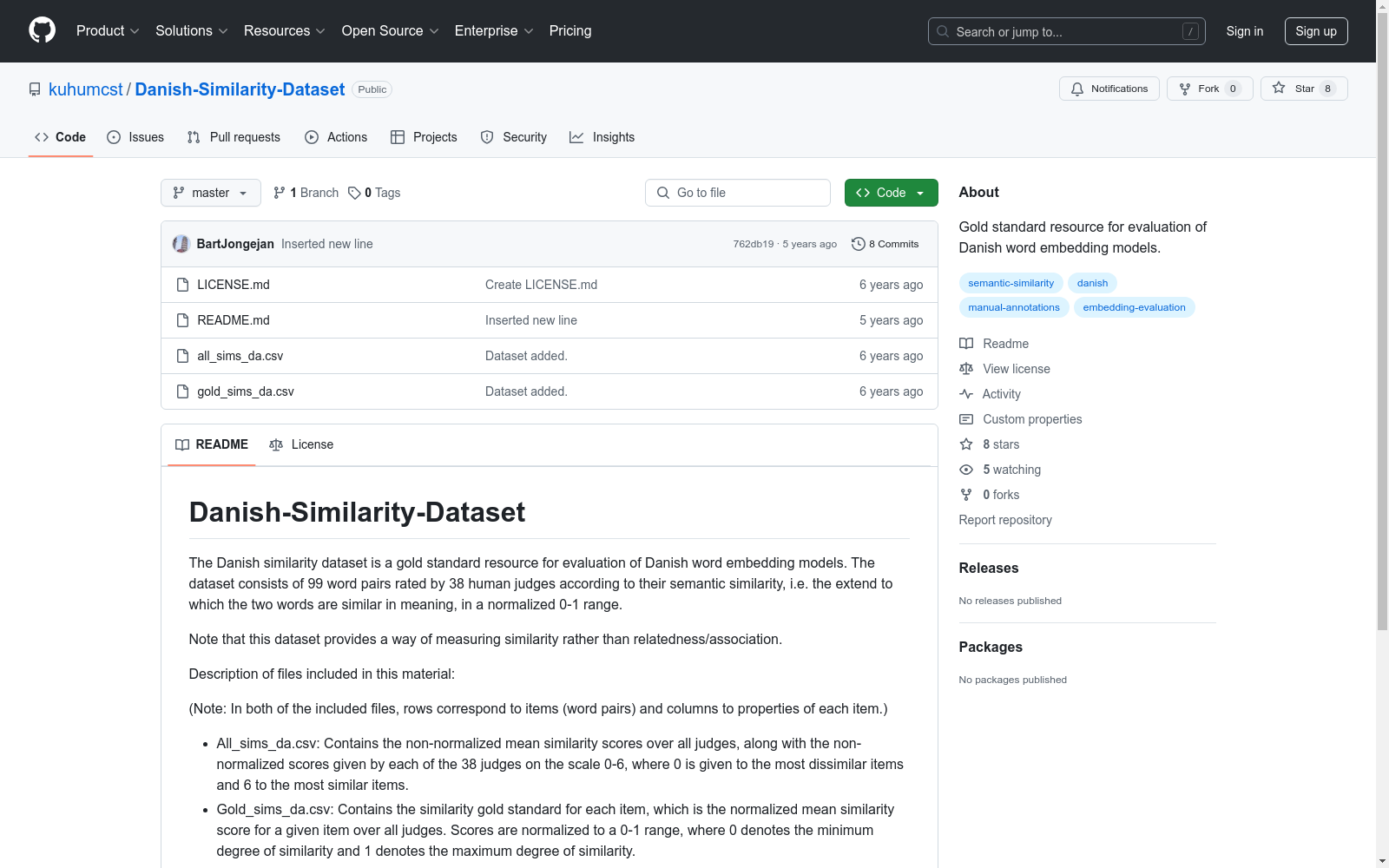Open the gold_sims_da.csv file

(x=246, y=391)
